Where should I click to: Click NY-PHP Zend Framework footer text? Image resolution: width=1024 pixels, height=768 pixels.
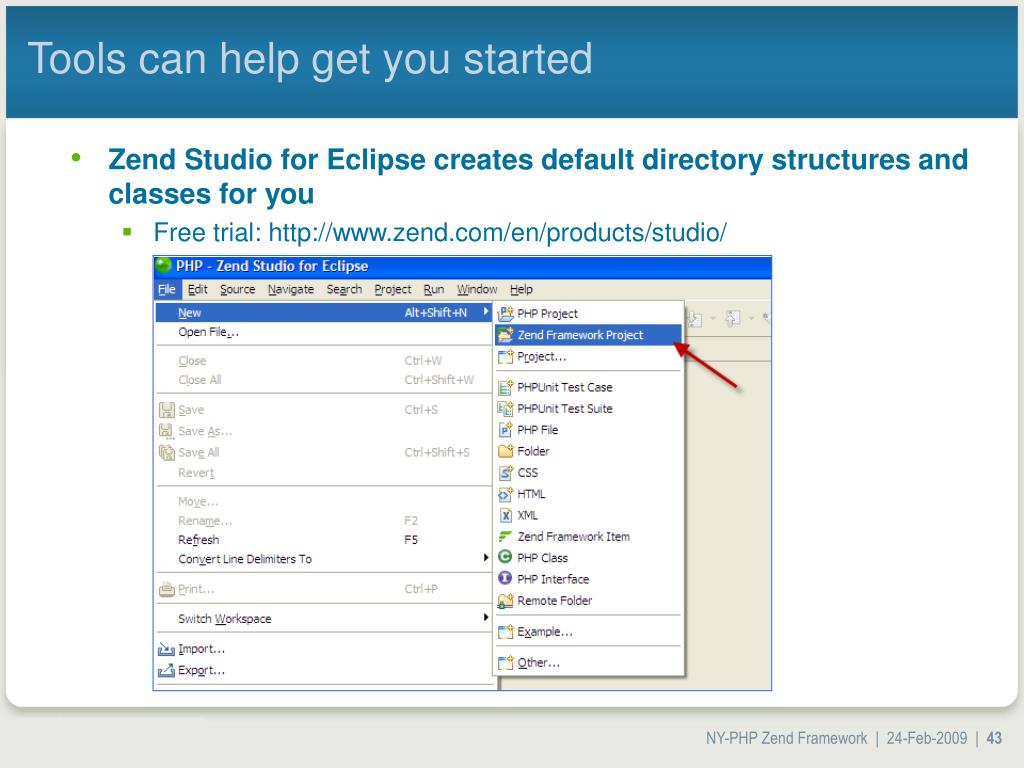786,739
